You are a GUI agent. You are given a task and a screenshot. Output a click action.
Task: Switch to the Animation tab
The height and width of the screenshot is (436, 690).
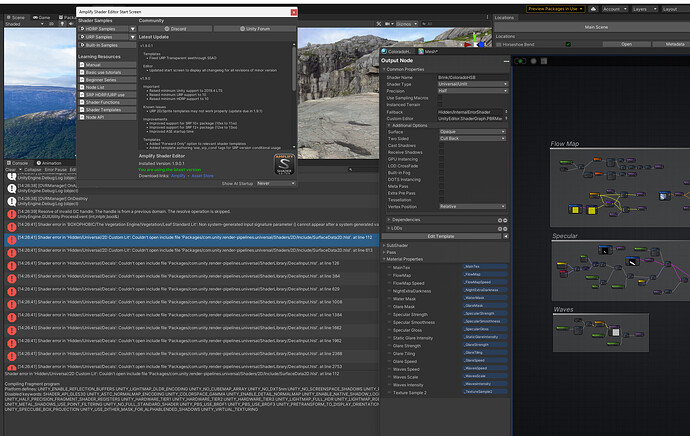click(51, 162)
